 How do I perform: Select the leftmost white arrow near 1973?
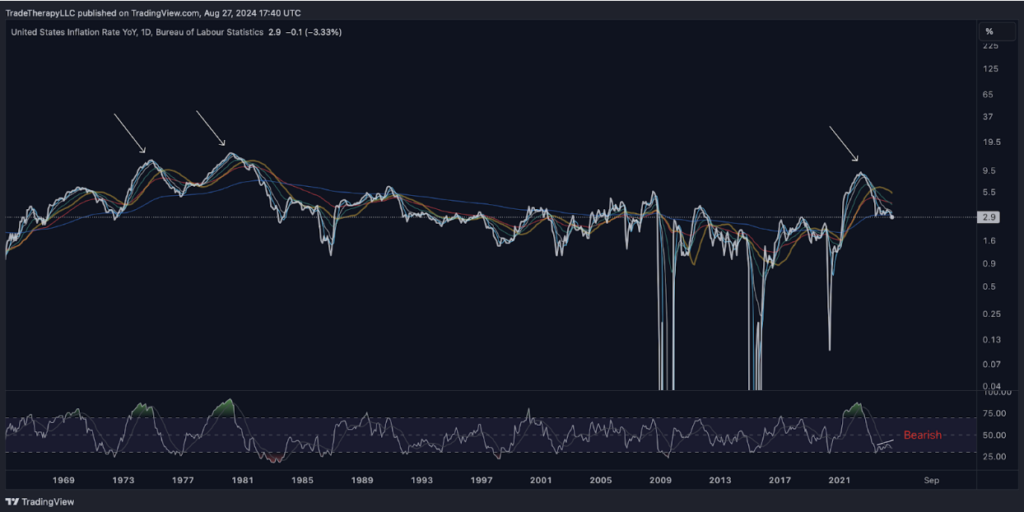coord(130,133)
